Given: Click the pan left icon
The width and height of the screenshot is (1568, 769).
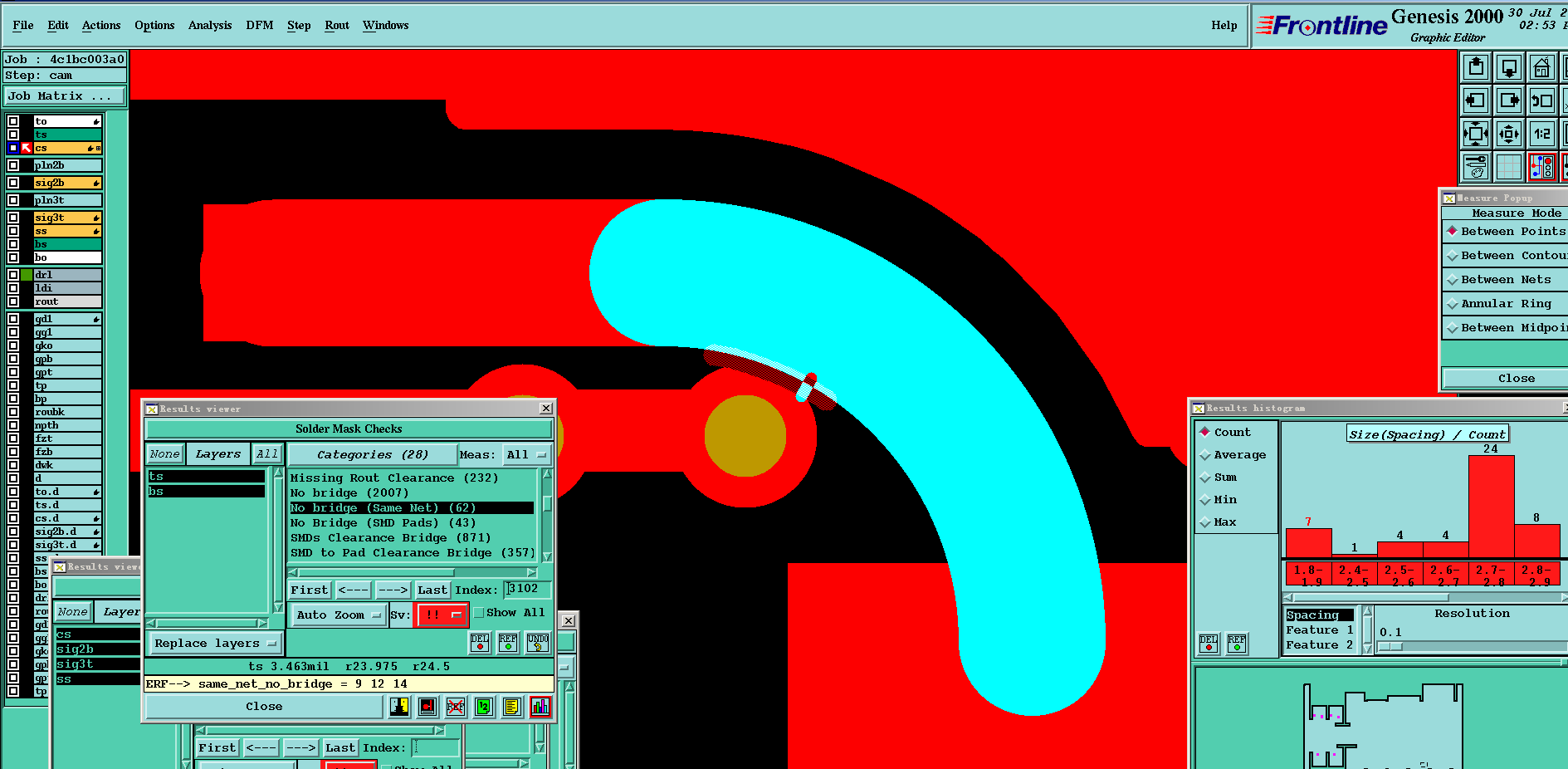Looking at the screenshot, I should 1476,100.
